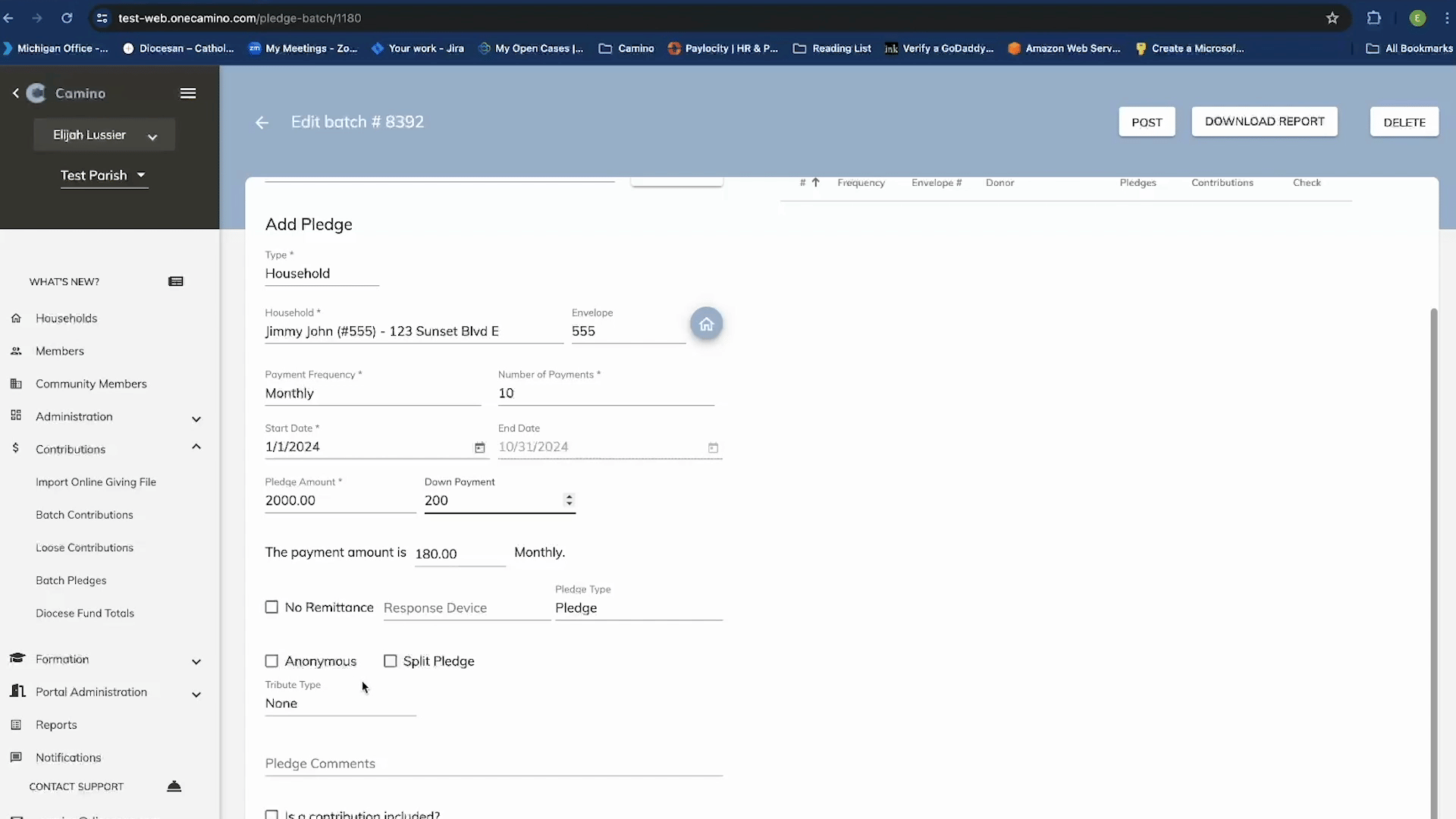Check 'Is a contribution included?' box
The width and height of the screenshot is (1456, 819).
(271, 814)
